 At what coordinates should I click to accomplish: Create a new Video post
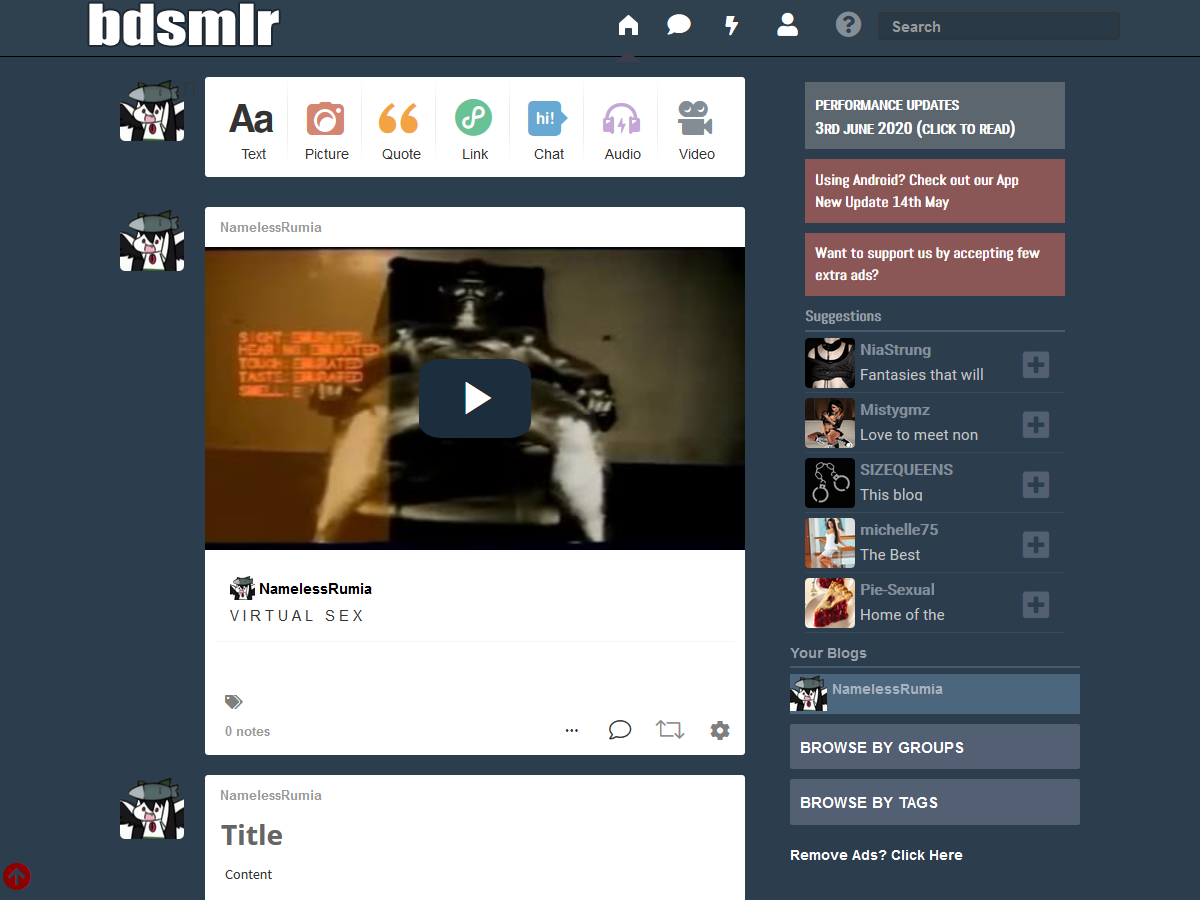pyautogui.click(x=696, y=129)
